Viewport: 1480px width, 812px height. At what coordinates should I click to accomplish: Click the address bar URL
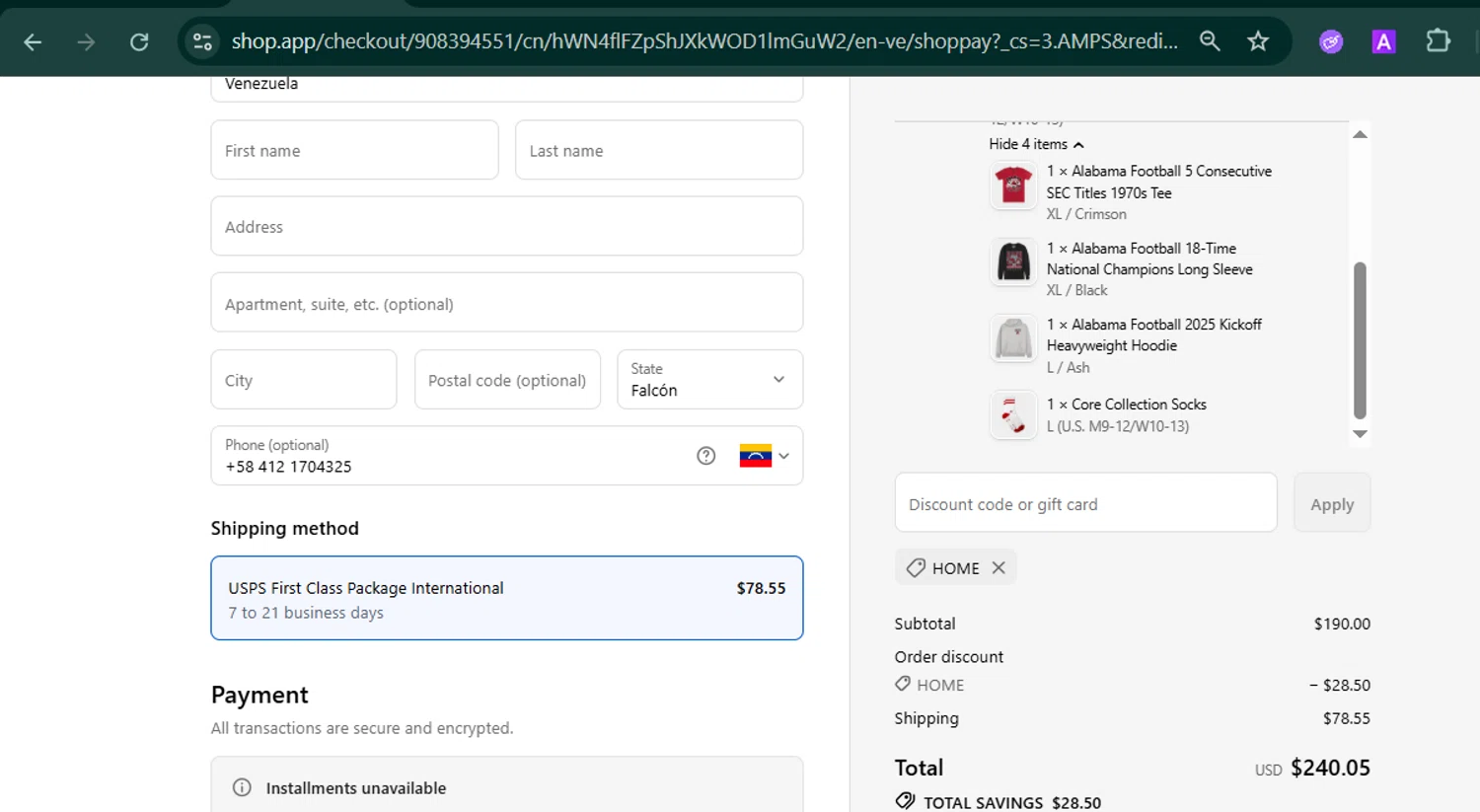(x=704, y=41)
